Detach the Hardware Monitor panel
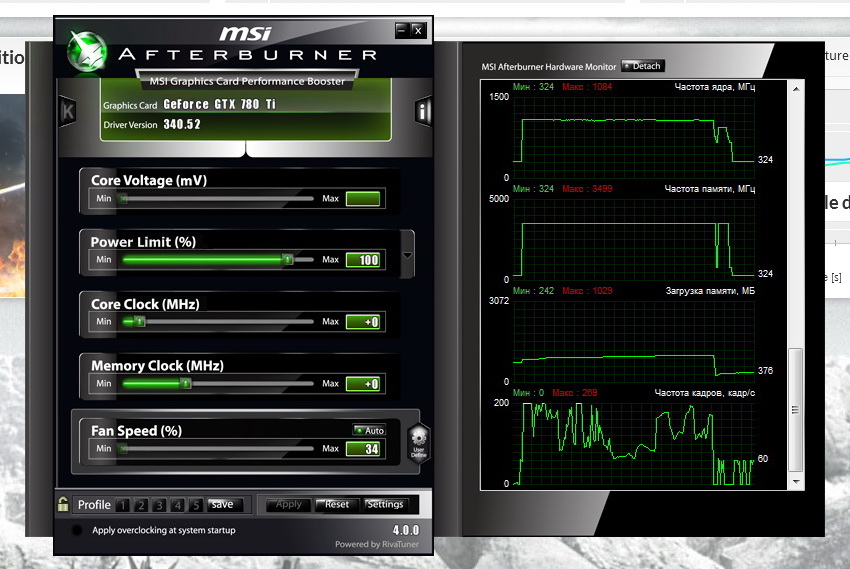 tap(642, 66)
